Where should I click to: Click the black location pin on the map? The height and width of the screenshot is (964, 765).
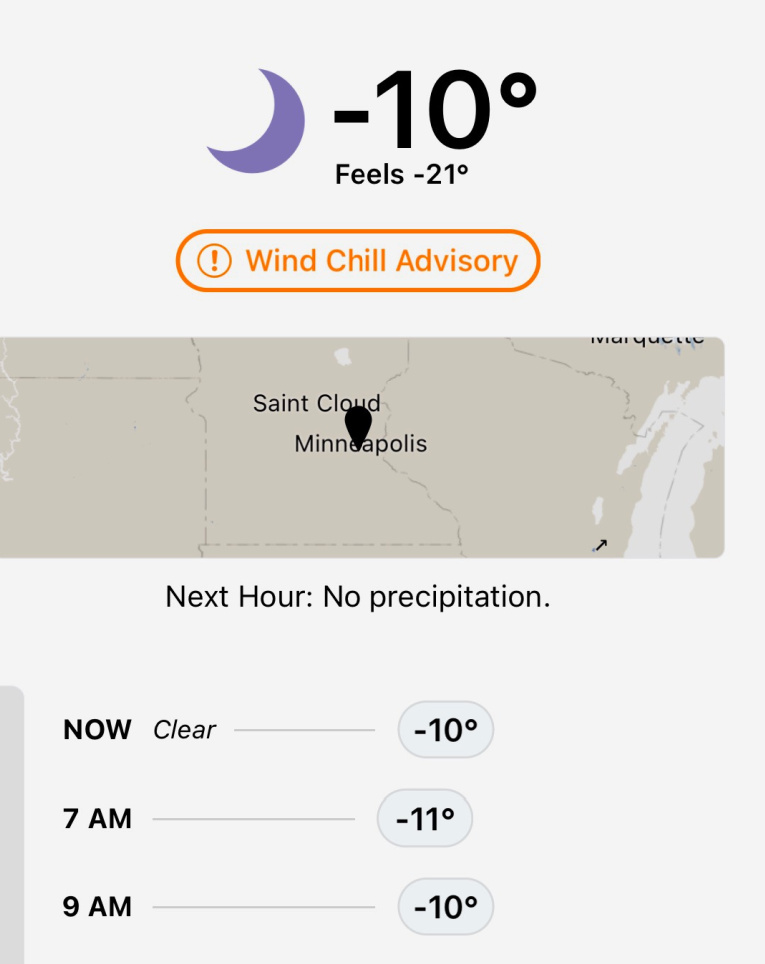[358, 425]
